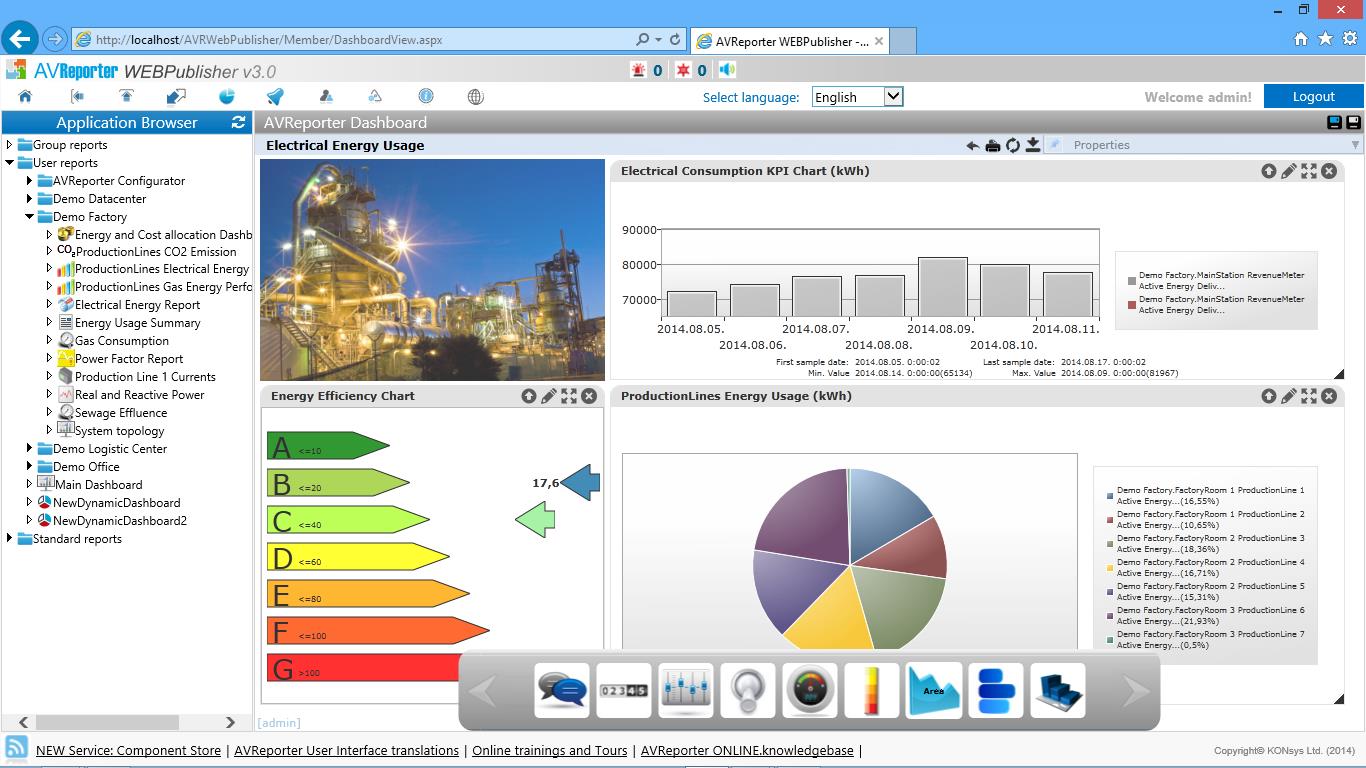This screenshot has width=1366, height=768.
Task: Click the globe toolbar icon
Action: click(475, 97)
